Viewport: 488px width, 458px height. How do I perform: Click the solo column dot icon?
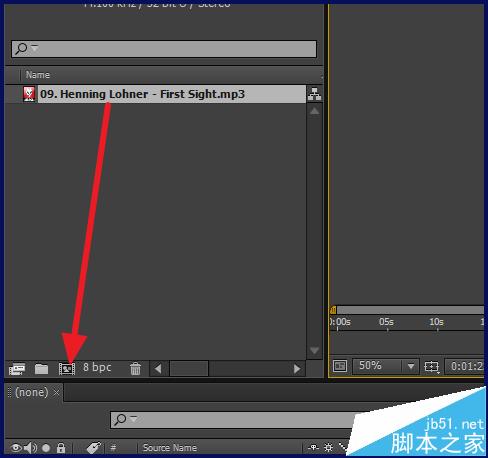46,448
